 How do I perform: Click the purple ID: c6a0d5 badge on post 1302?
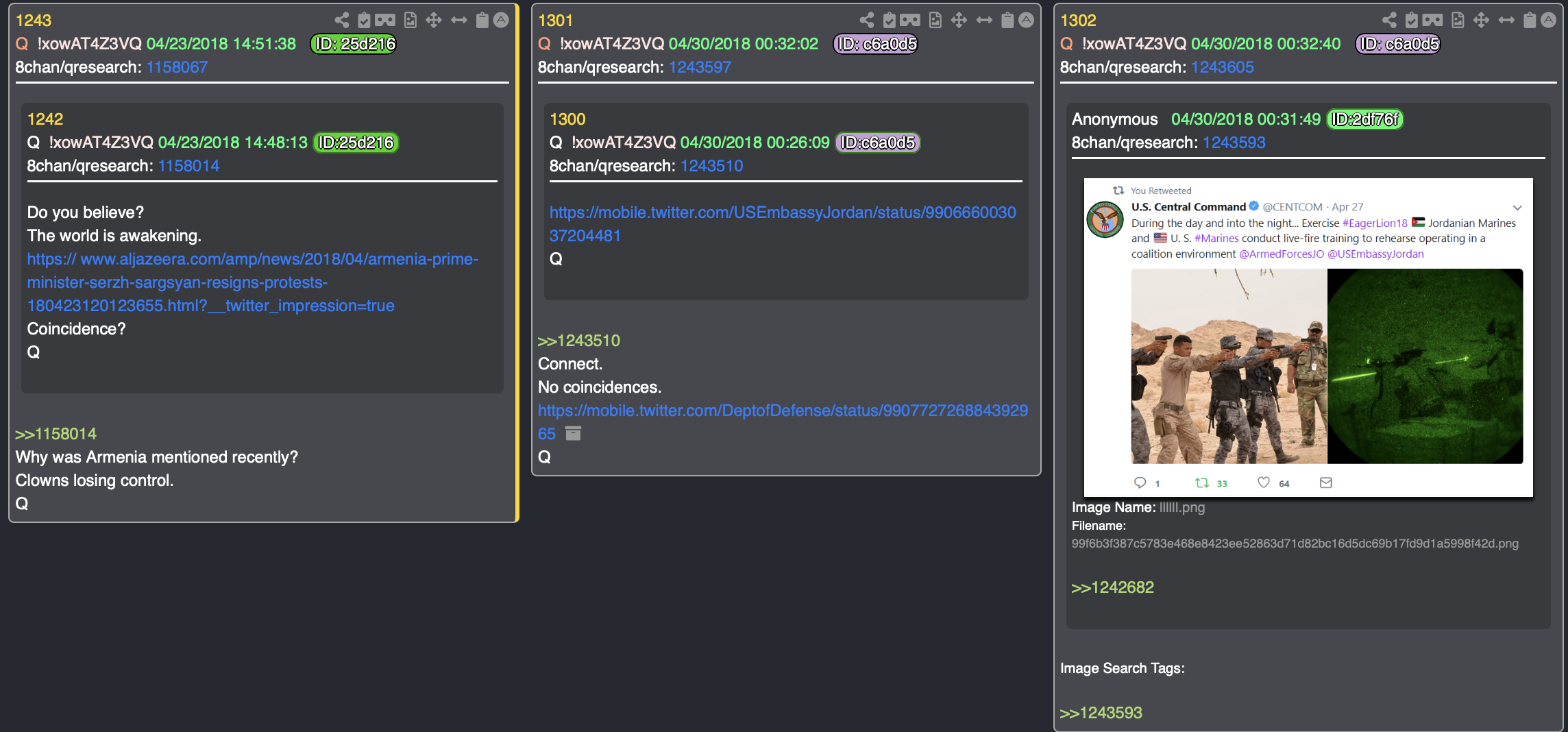tap(1398, 44)
